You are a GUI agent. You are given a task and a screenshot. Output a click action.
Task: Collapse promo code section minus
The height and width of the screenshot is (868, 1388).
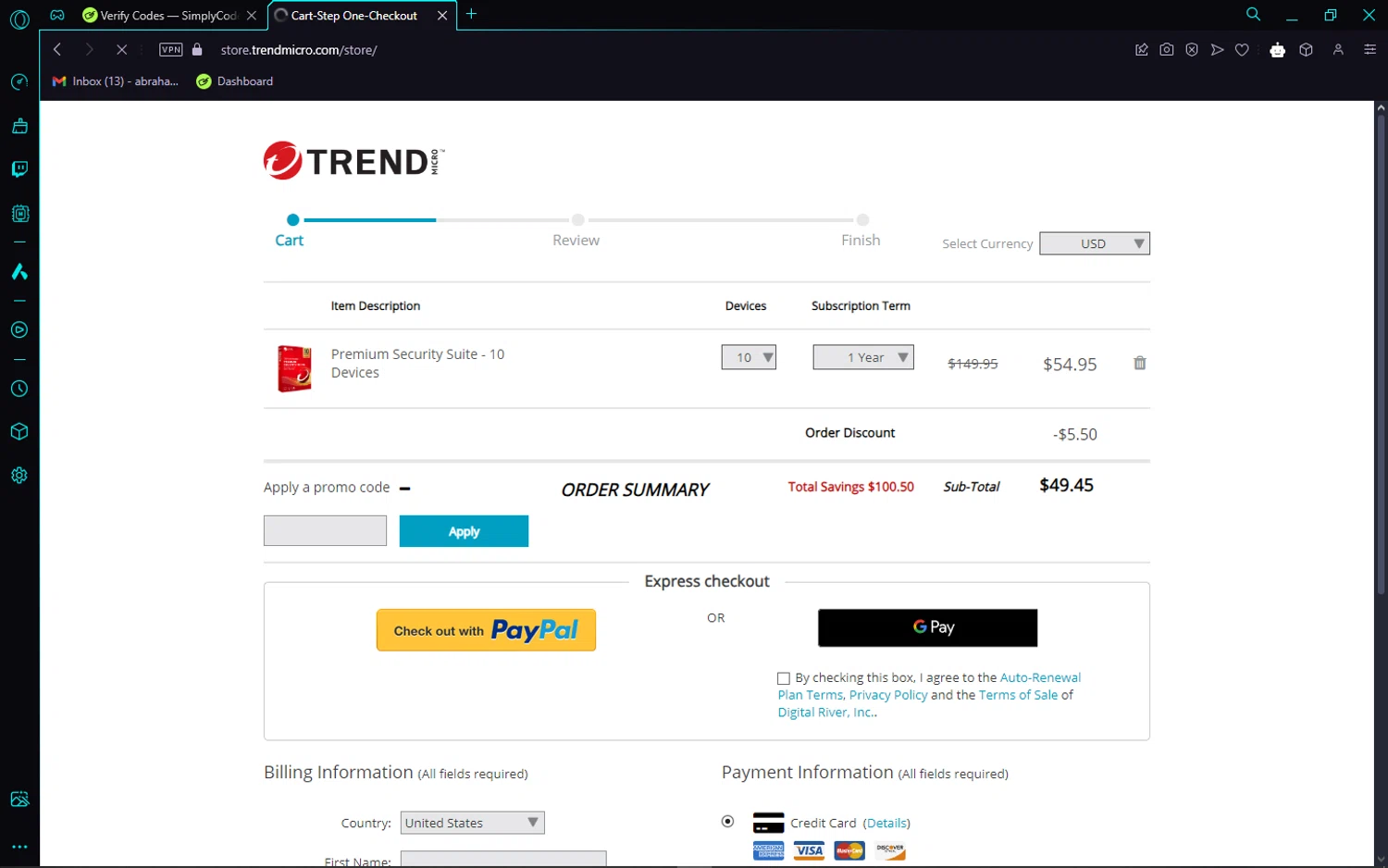(x=404, y=488)
